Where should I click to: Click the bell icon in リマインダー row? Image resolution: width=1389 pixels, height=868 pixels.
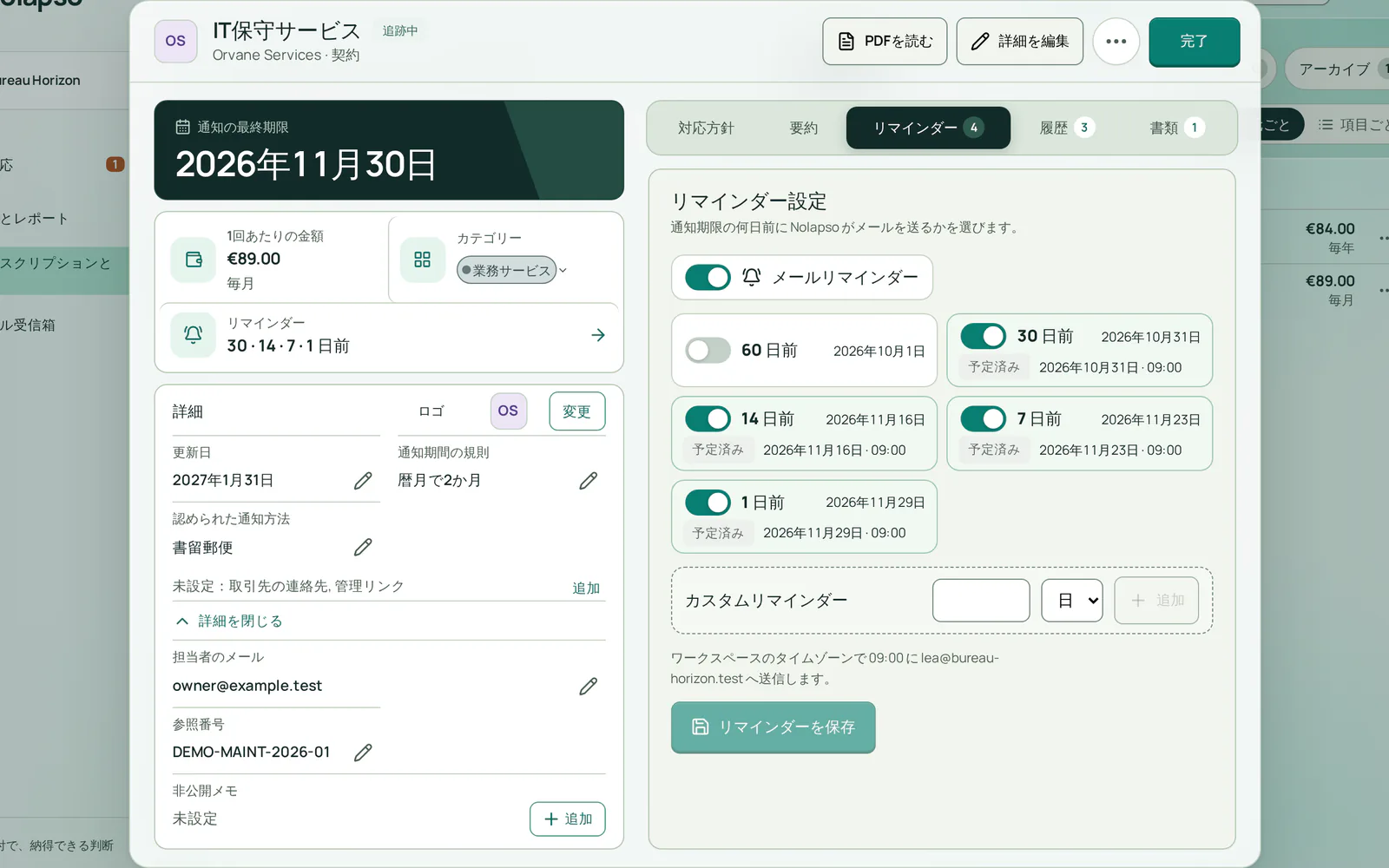[x=194, y=335]
